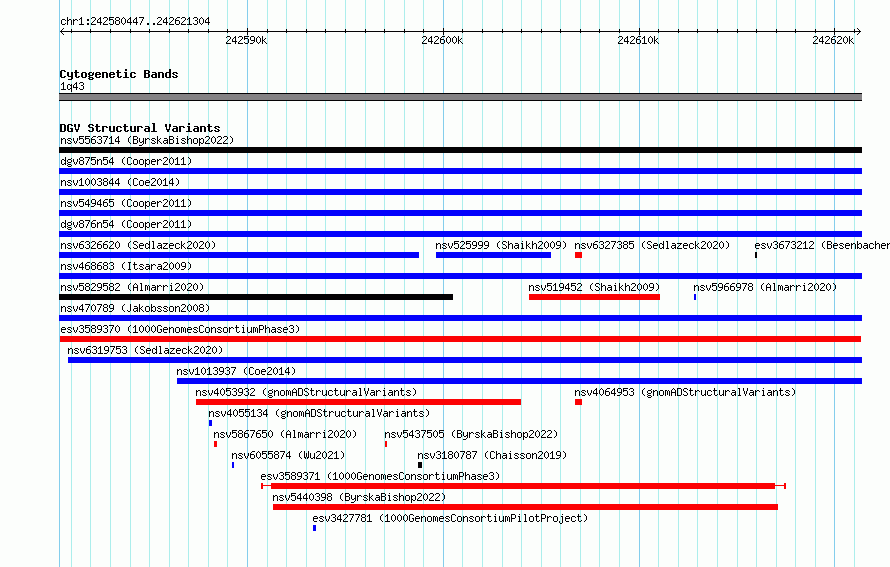
Task: Open the nsv5829582 (Almarri2020) label
Action: (x=132, y=287)
